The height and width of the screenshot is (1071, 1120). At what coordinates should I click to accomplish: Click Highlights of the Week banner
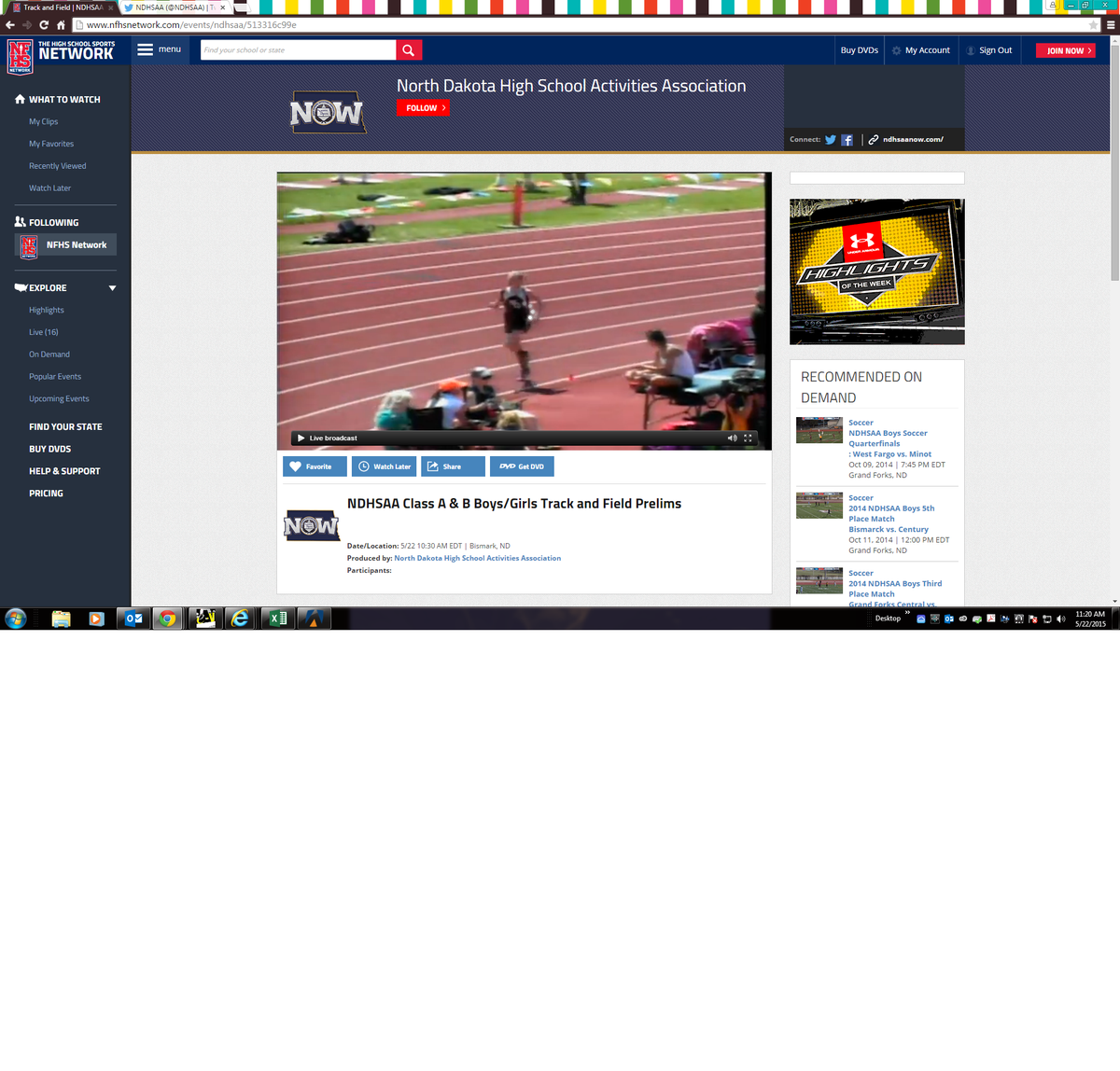(x=877, y=271)
